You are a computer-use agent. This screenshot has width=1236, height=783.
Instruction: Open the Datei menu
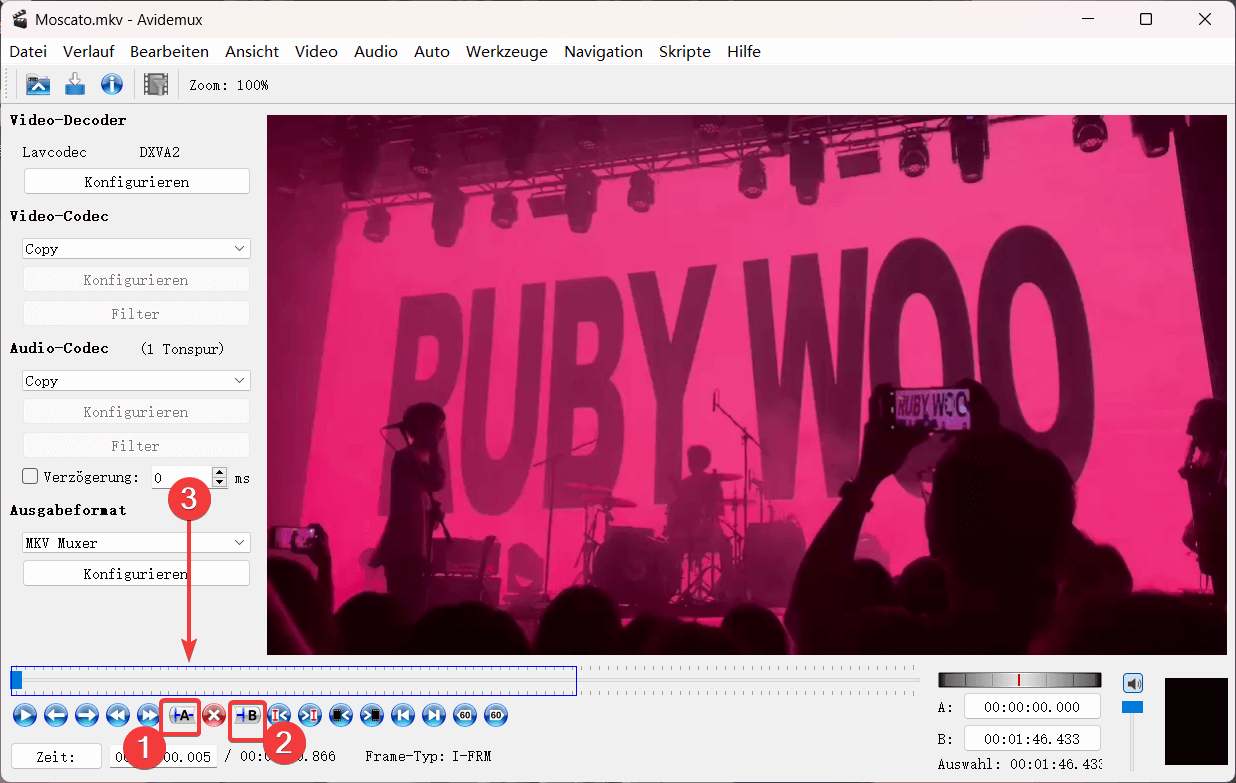tap(28, 51)
